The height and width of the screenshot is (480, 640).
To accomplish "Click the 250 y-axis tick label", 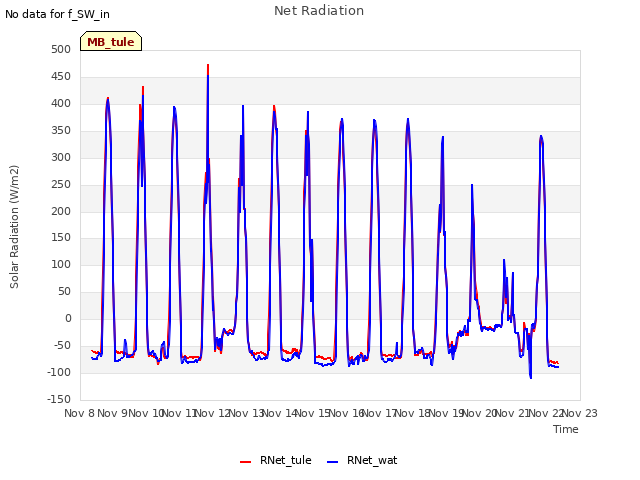I will pyautogui.click(x=61, y=184).
